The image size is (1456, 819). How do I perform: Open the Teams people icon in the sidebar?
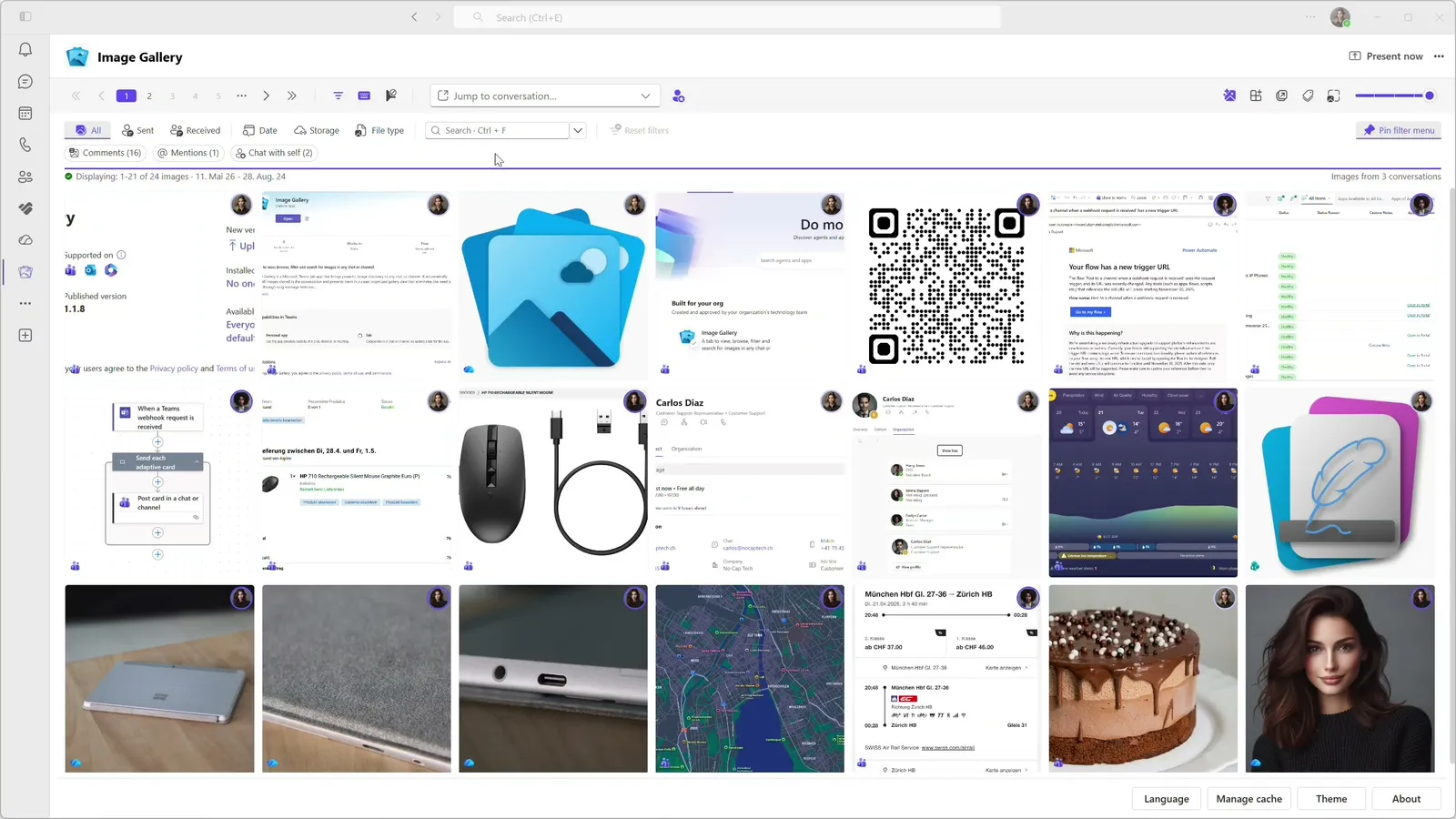pos(25,177)
